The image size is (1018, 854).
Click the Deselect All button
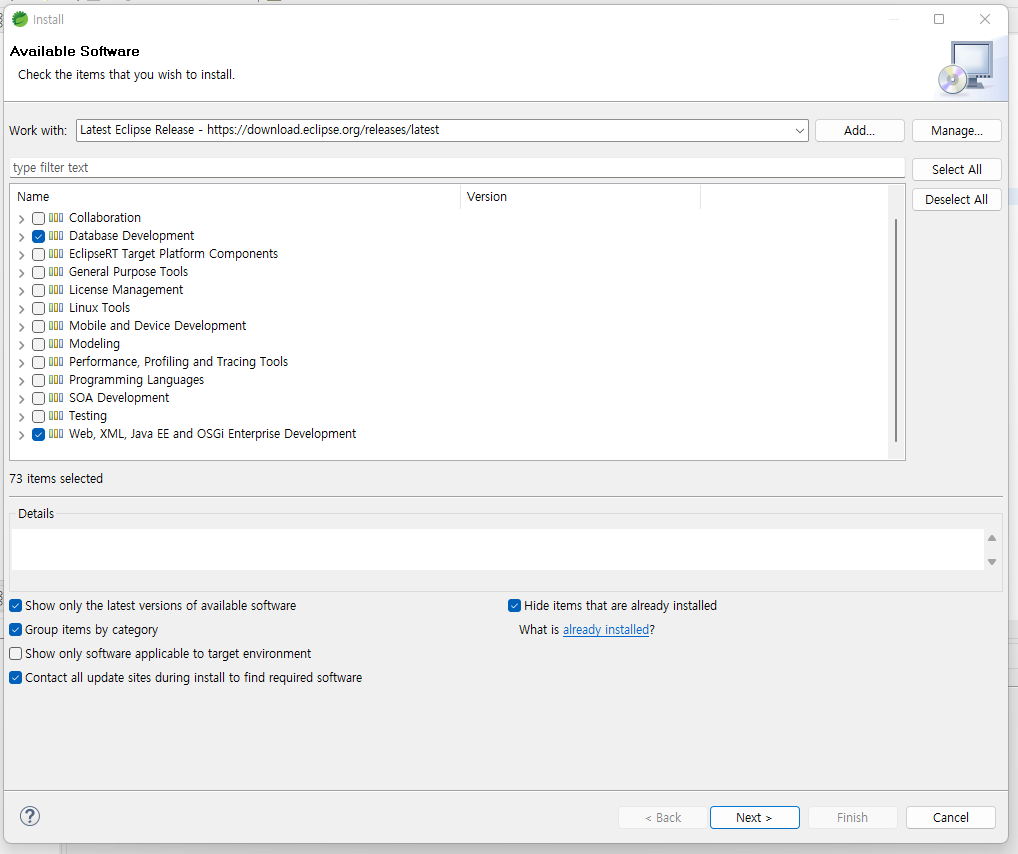956,199
